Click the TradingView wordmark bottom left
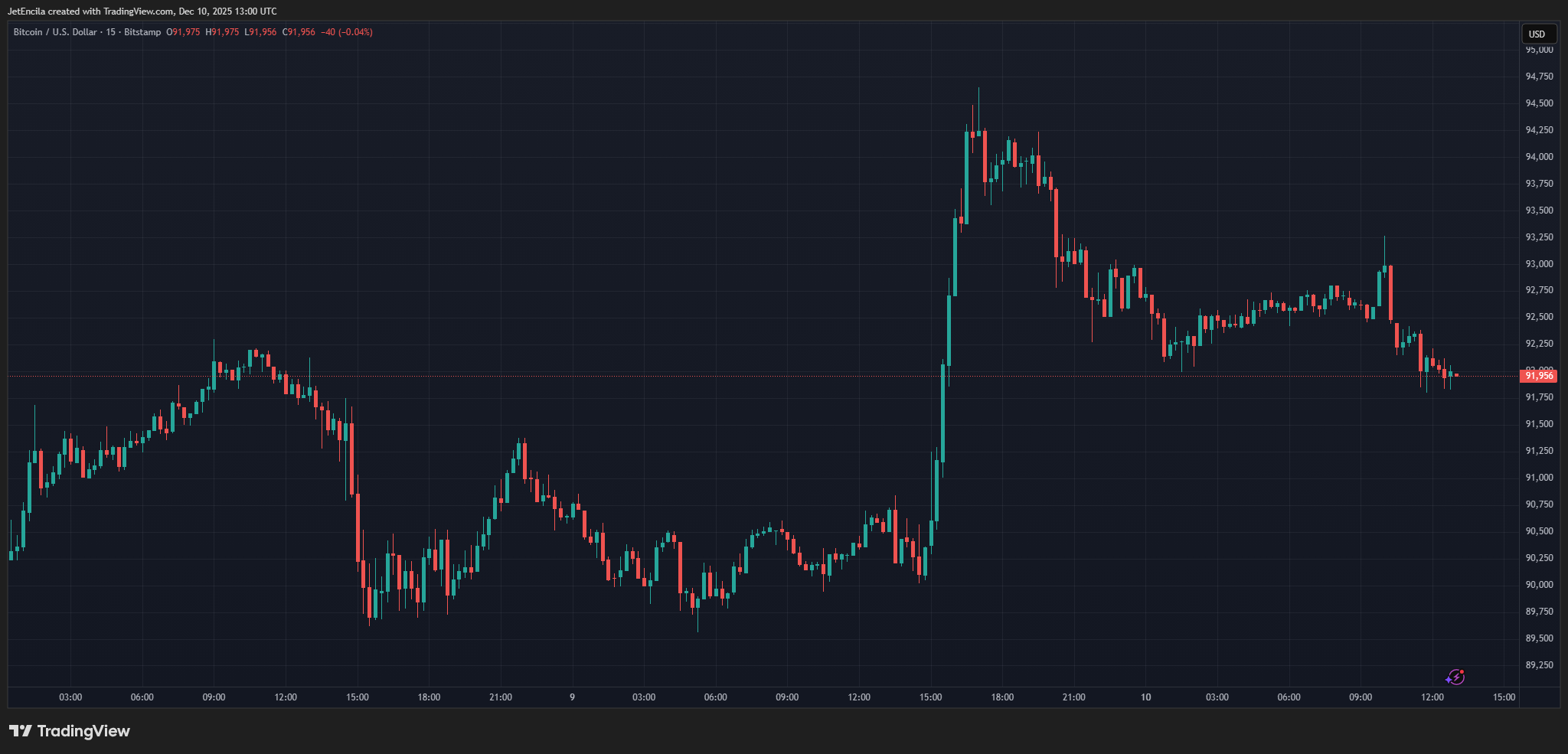This screenshot has width=1568, height=754. [84, 731]
